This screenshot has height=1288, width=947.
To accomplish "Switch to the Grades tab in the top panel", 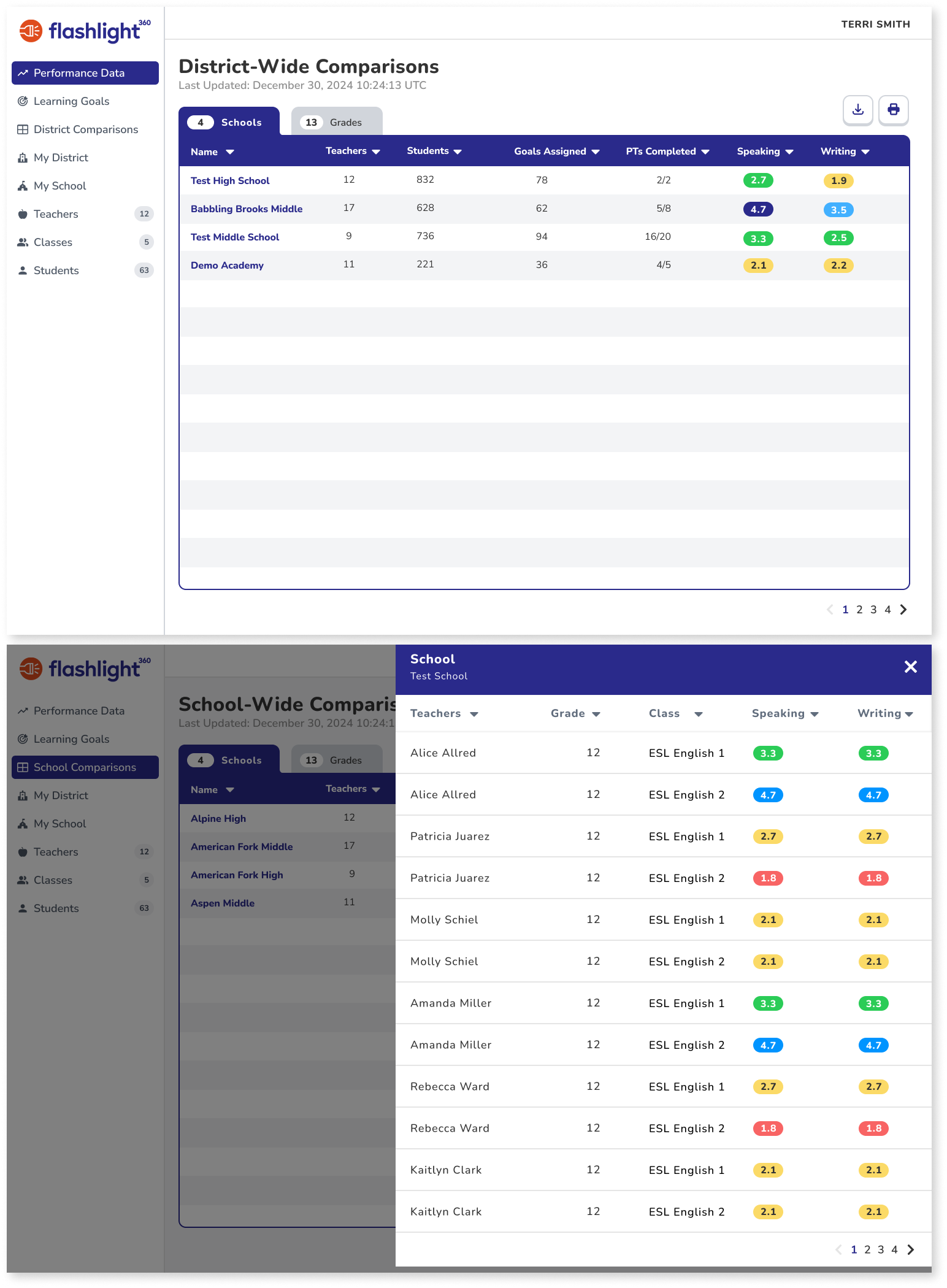I will point(337,121).
